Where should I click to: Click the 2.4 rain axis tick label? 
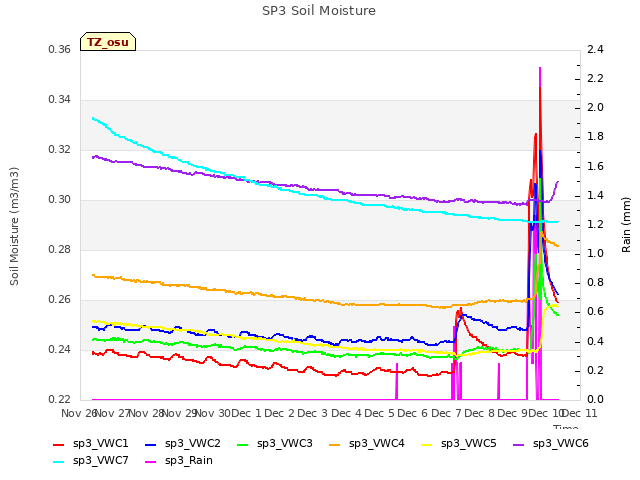(595, 50)
